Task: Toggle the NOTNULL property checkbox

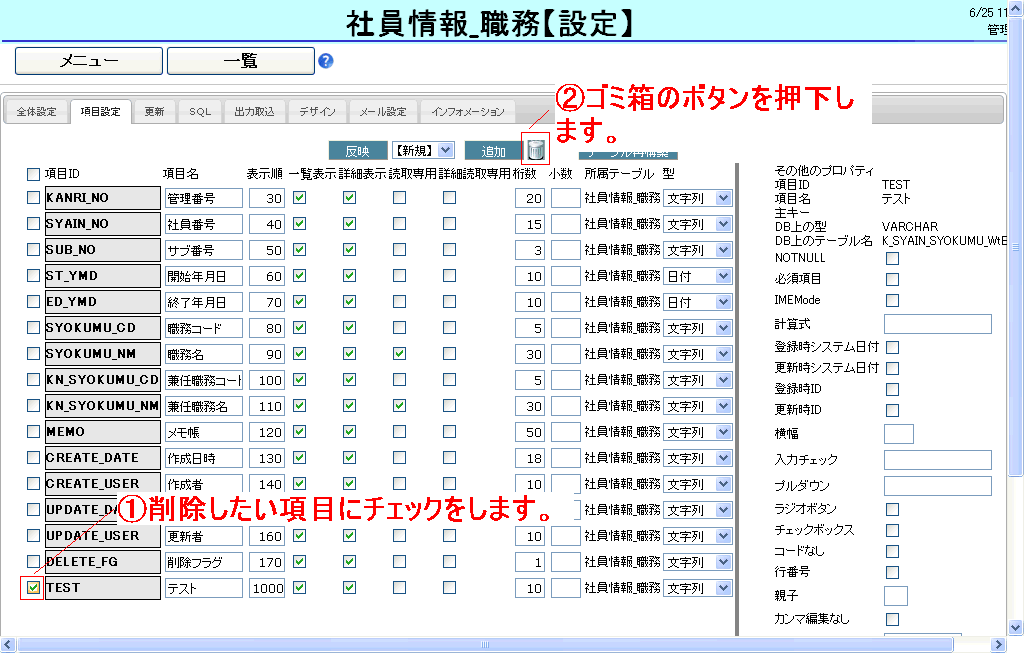Action: click(x=892, y=258)
